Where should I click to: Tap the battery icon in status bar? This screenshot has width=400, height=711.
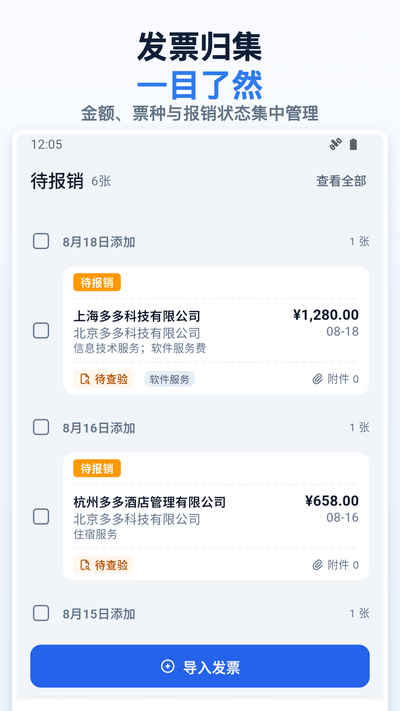[353, 145]
